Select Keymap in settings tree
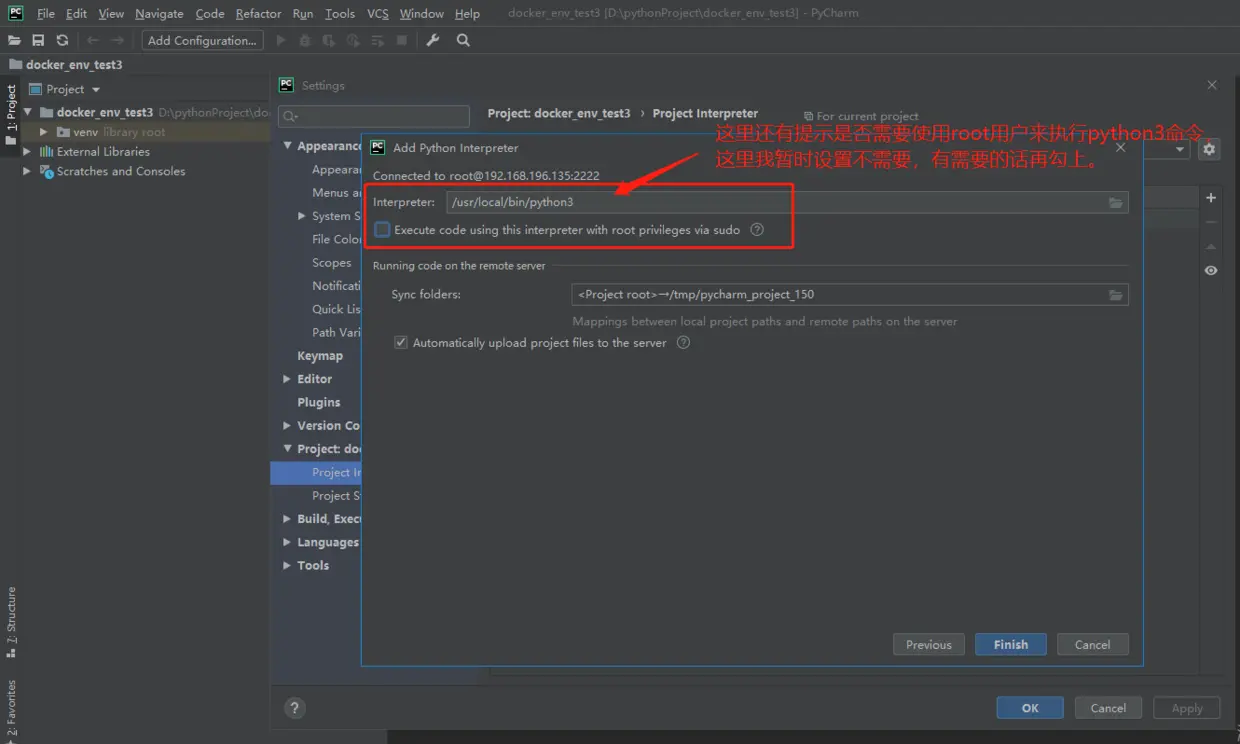The height and width of the screenshot is (744, 1240). coord(320,356)
